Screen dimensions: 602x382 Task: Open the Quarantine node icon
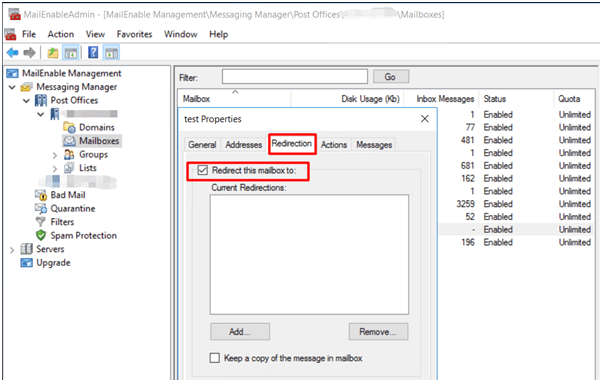click(x=41, y=208)
